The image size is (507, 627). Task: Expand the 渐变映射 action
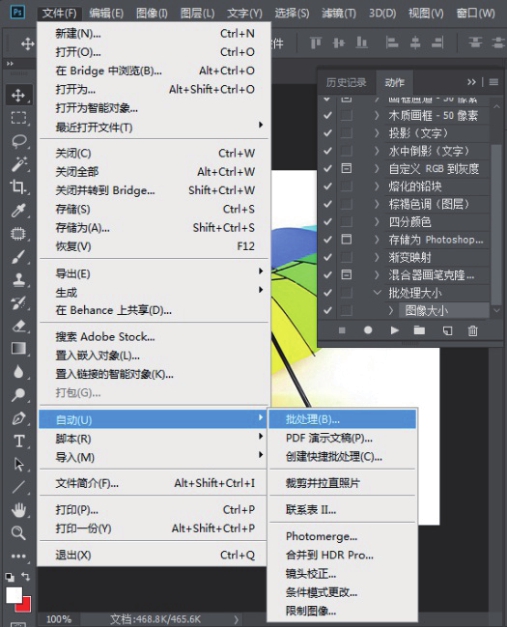[x=377, y=257]
